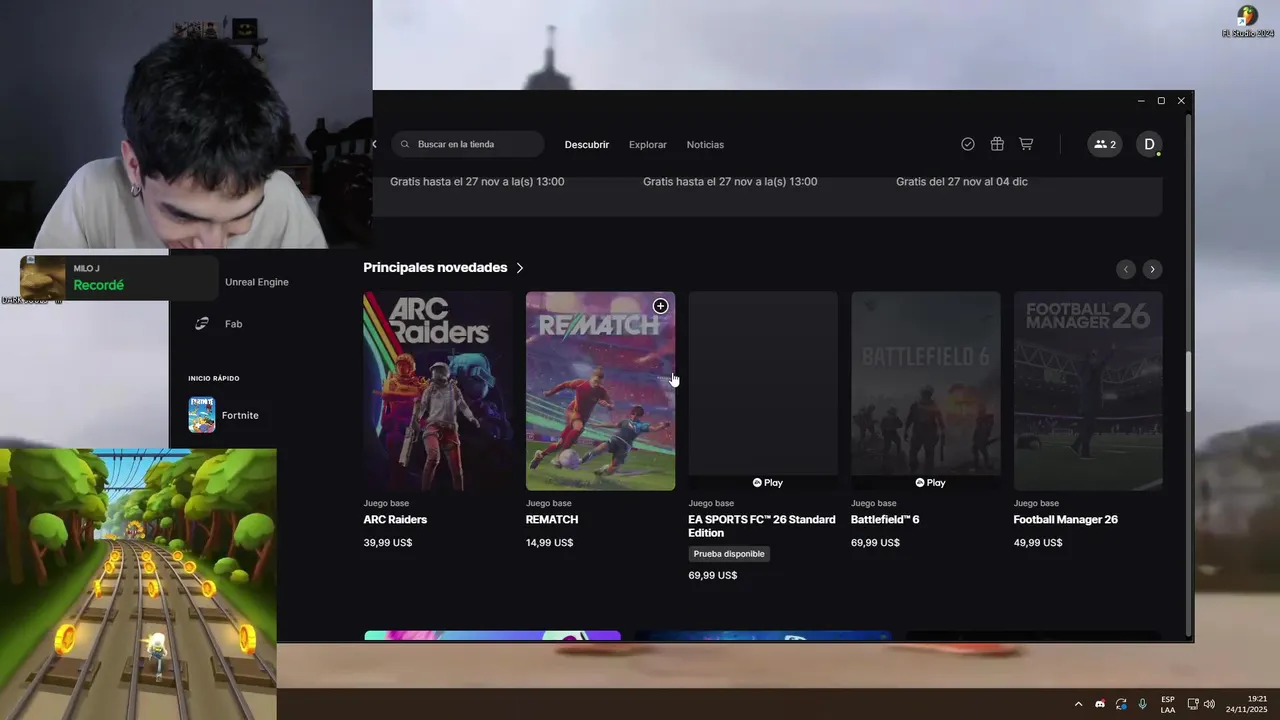This screenshot has height=720, width=1280.
Task: Click the 14,99 US$ price of REMATCH
Action: click(550, 543)
